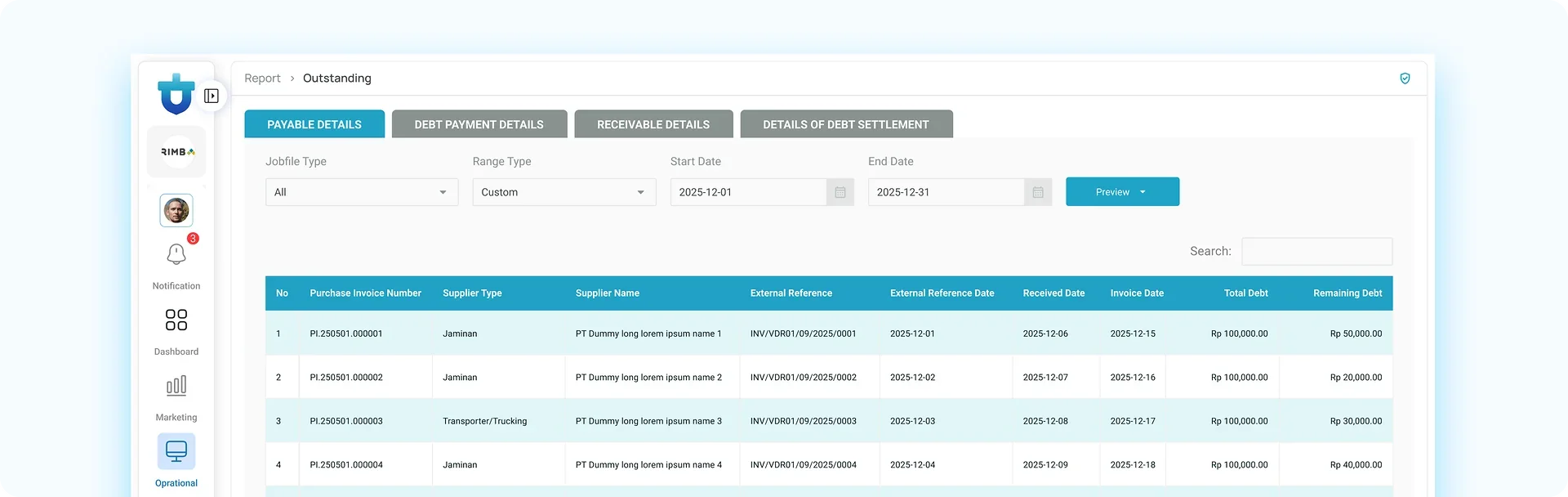Click remaining debt Rp 20,000.00
Image resolution: width=1568 pixels, height=497 pixels.
click(1356, 378)
